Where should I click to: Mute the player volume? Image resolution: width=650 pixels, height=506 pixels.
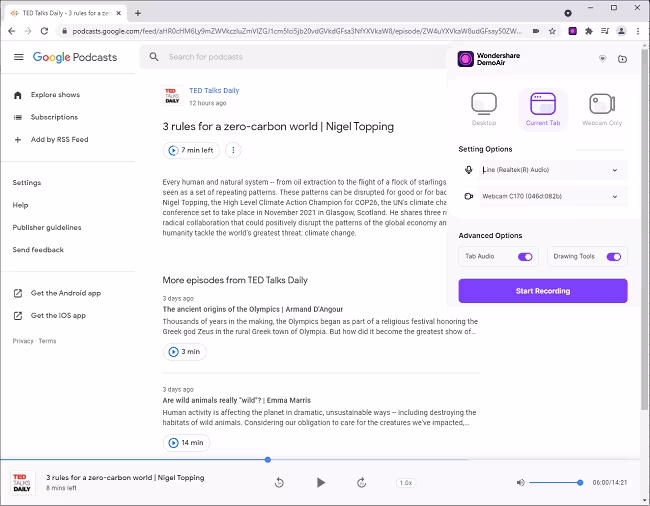[521, 483]
